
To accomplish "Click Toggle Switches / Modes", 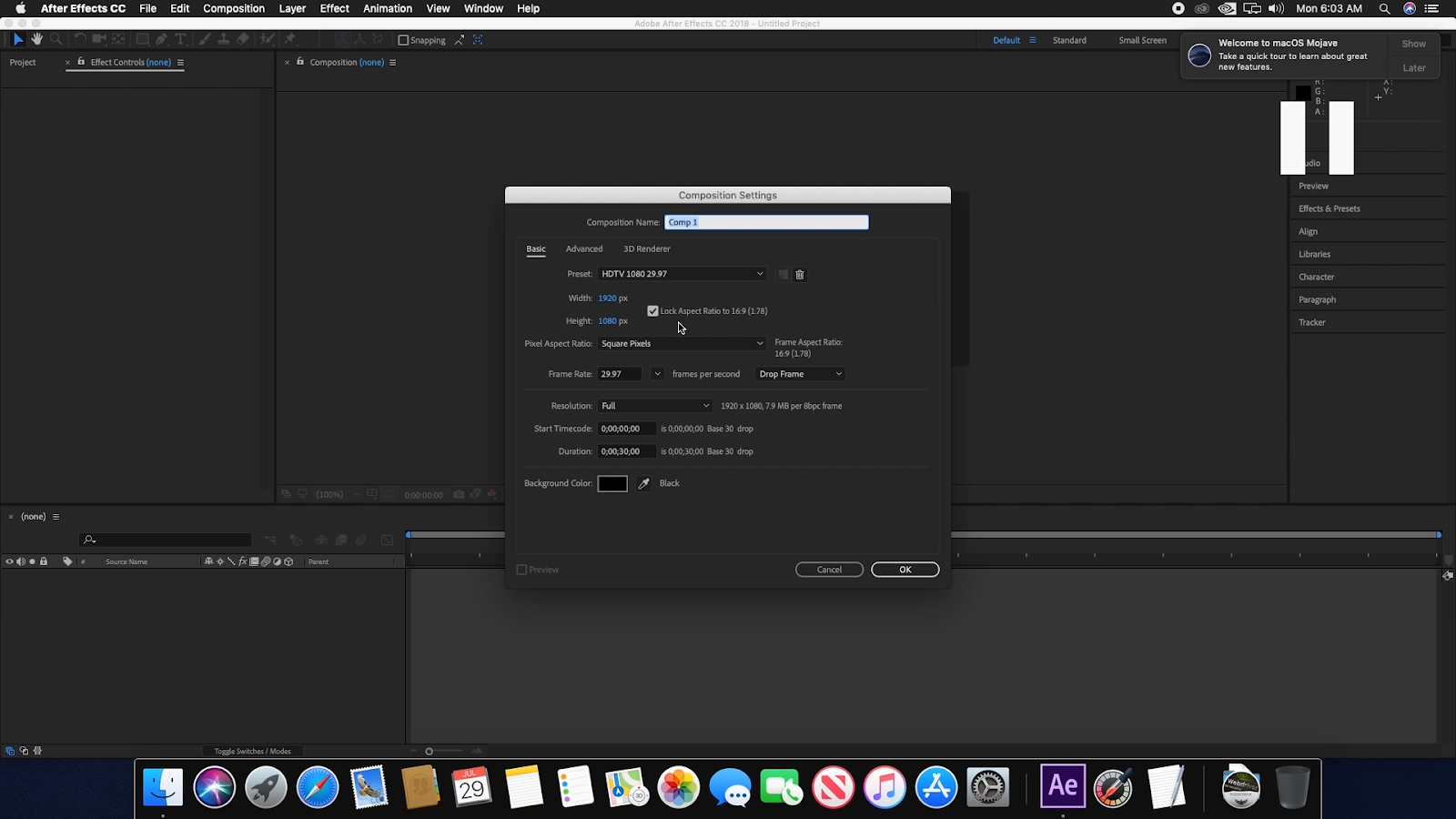I will click(x=253, y=752).
